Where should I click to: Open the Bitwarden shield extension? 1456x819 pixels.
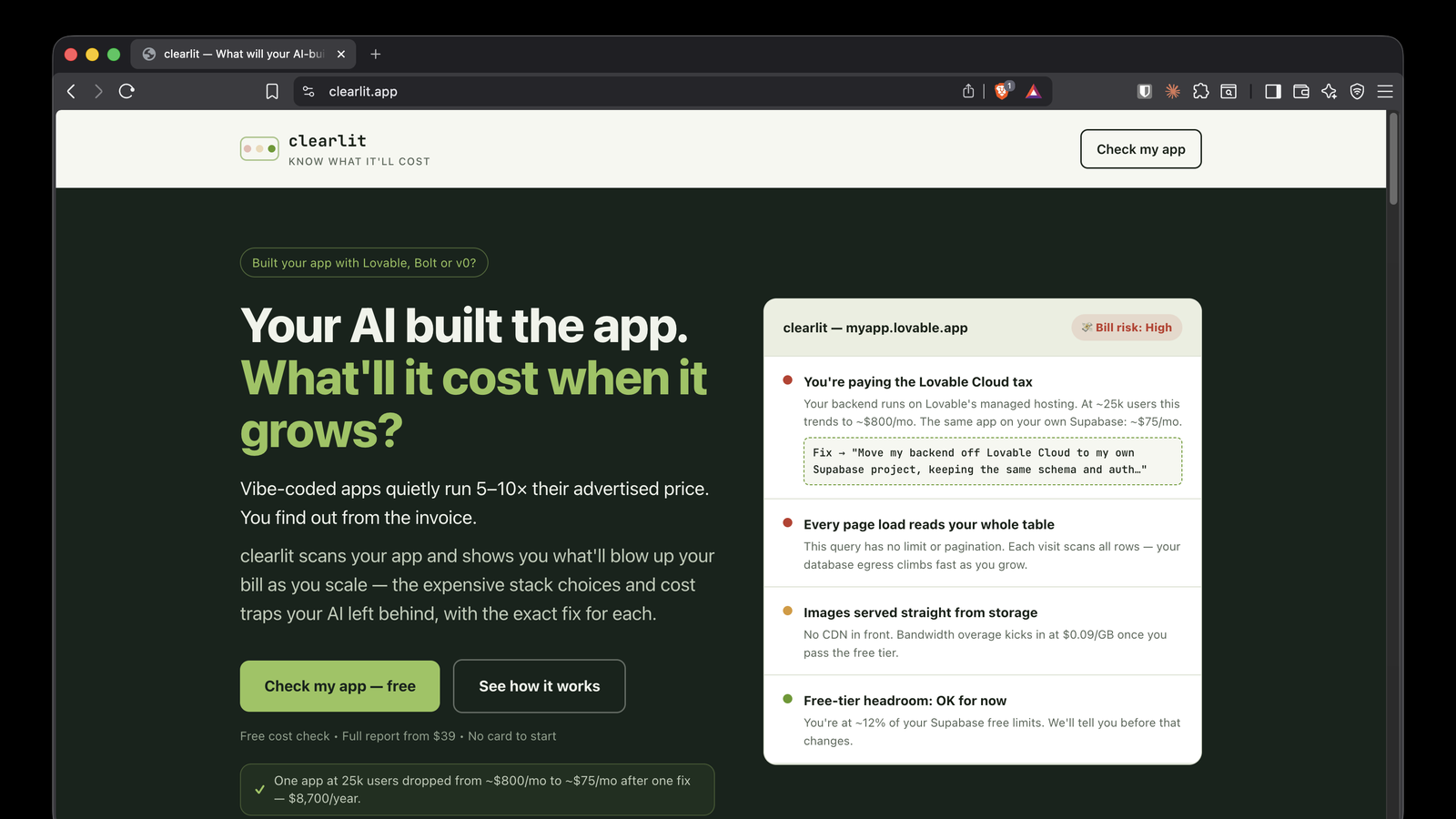point(1145,91)
